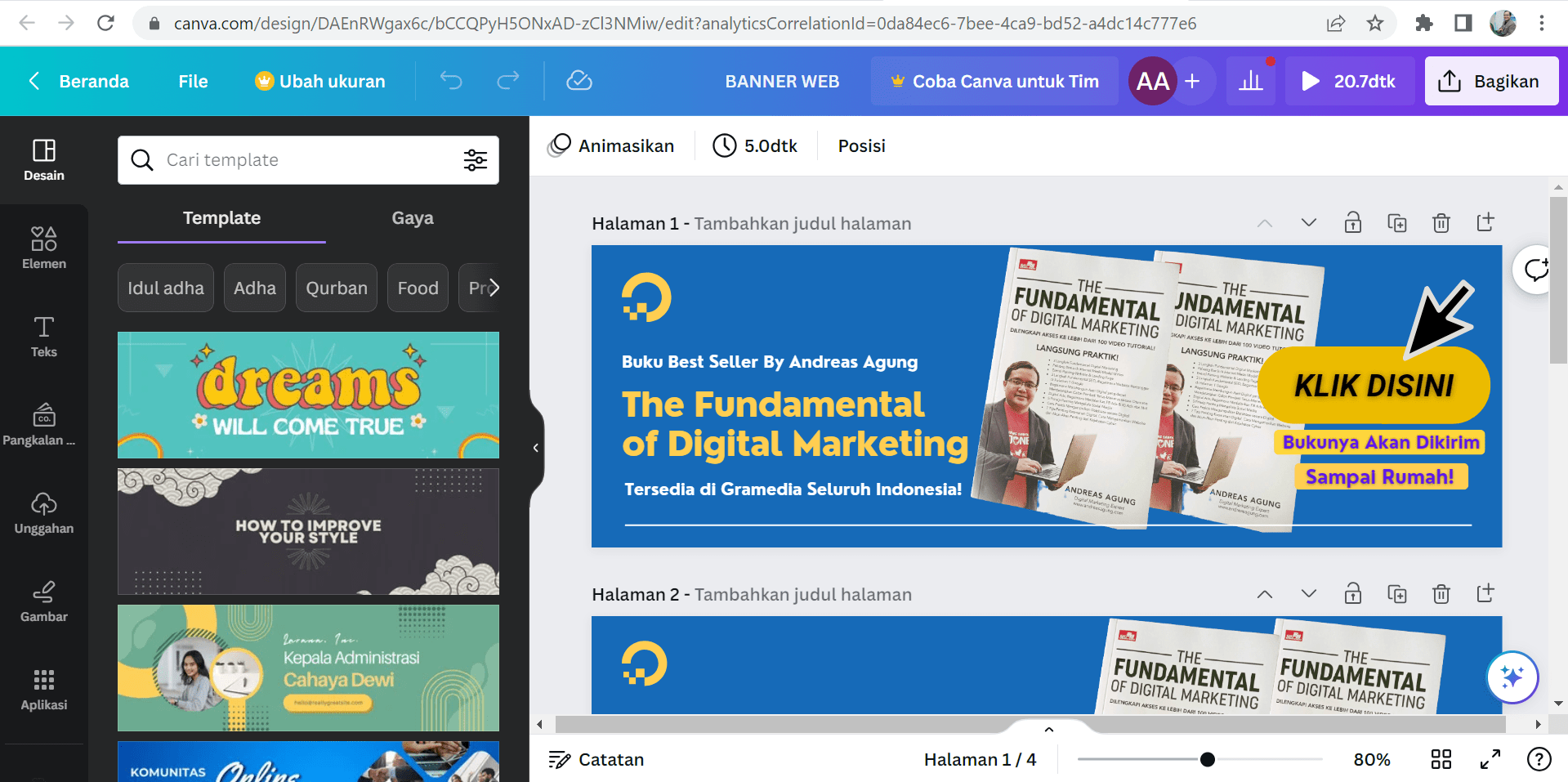The width and height of the screenshot is (1568, 782).
Task: Duplicate Halaman 1 page
Action: point(1397,223)
